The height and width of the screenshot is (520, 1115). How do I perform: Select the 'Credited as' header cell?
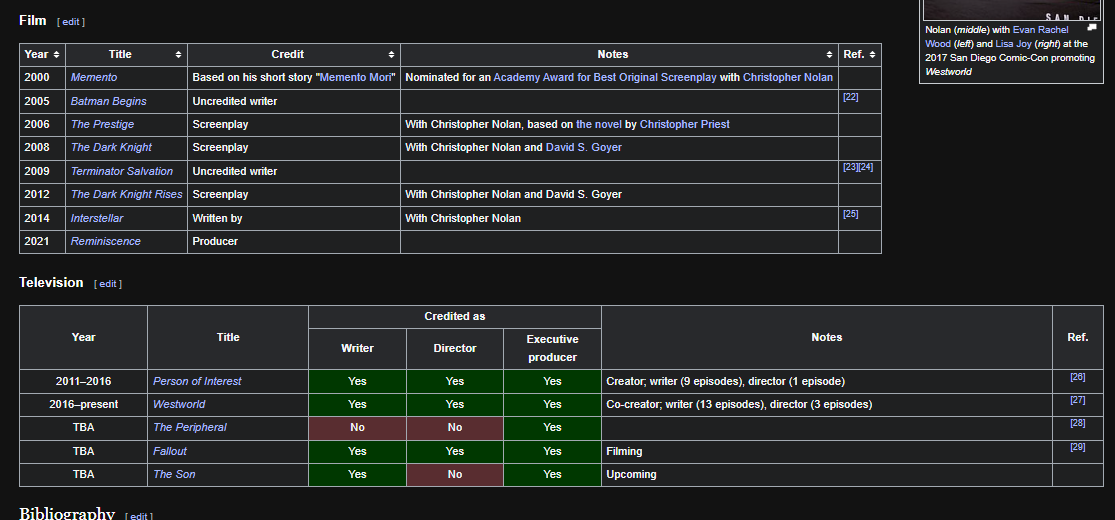tap(455, 317)
